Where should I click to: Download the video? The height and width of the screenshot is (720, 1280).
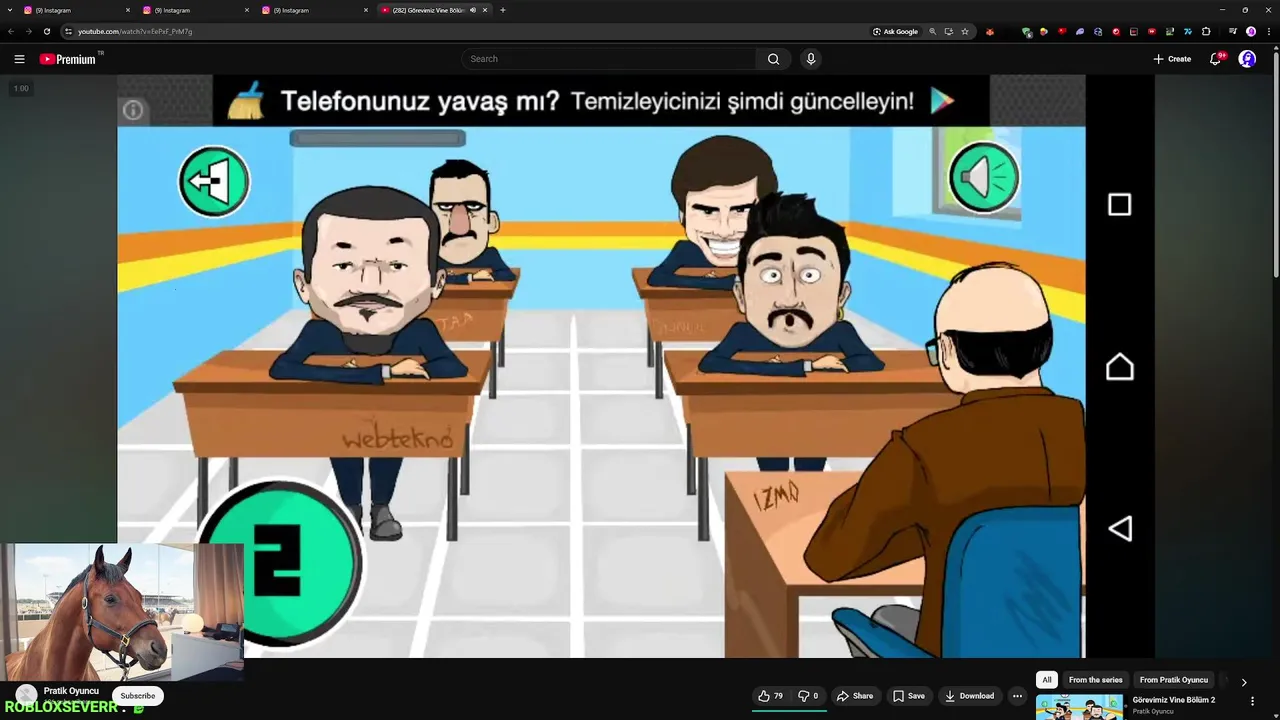point(970,696)
